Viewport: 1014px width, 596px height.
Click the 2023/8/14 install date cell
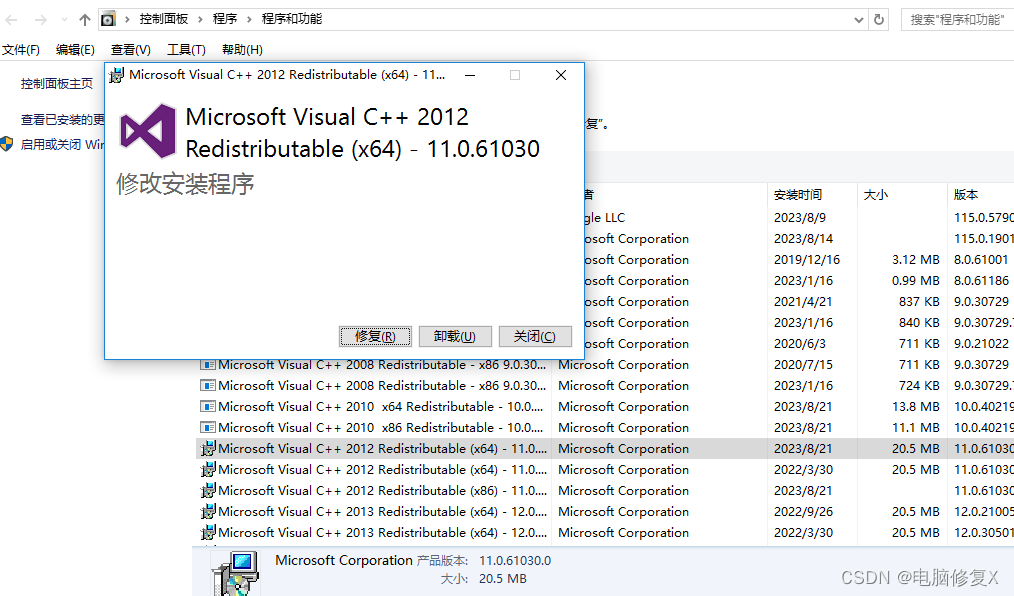803,239
